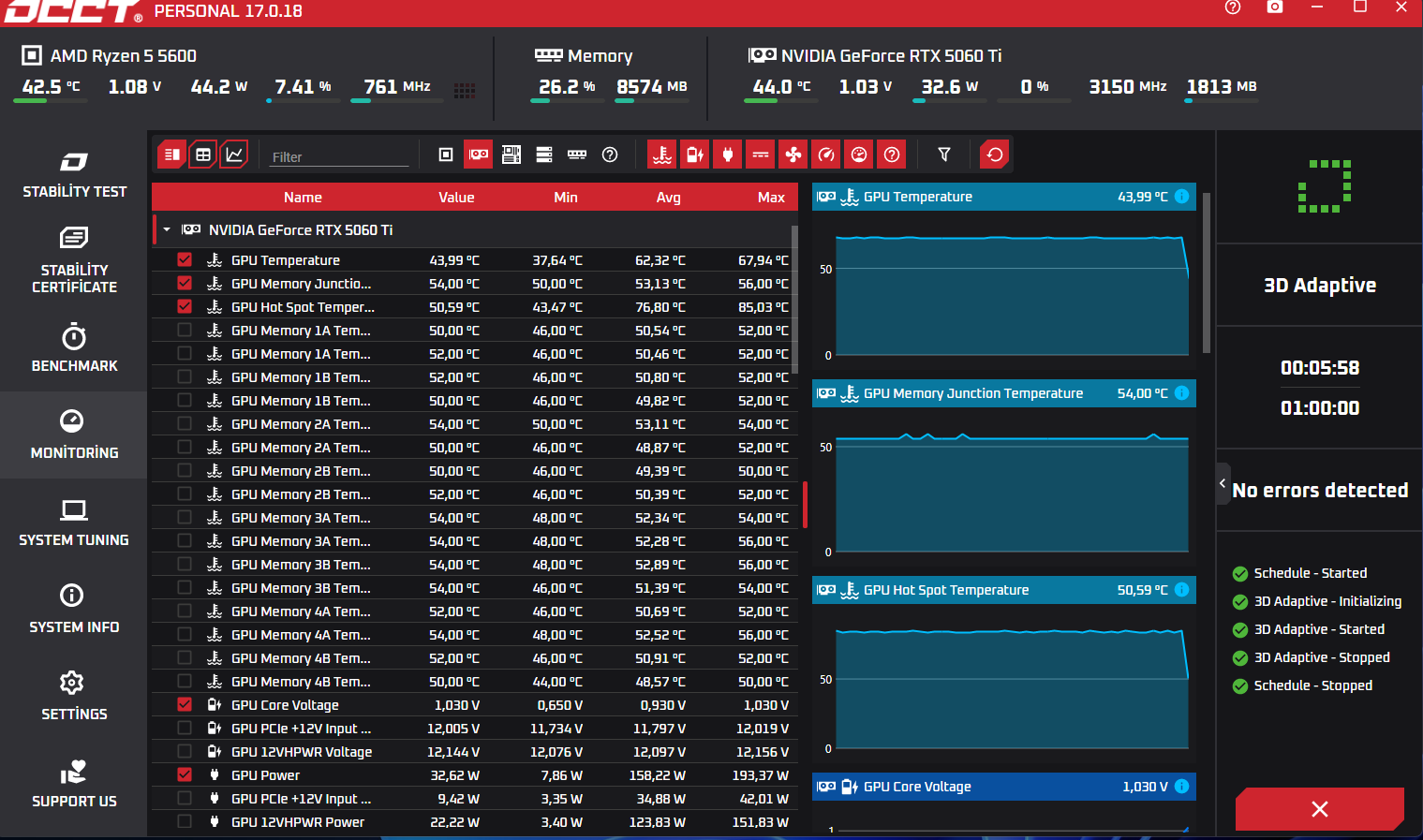Screen dimensions: 1423x840
Task: Click the sensor table vertical scrollbar
Action: (795, 300)
